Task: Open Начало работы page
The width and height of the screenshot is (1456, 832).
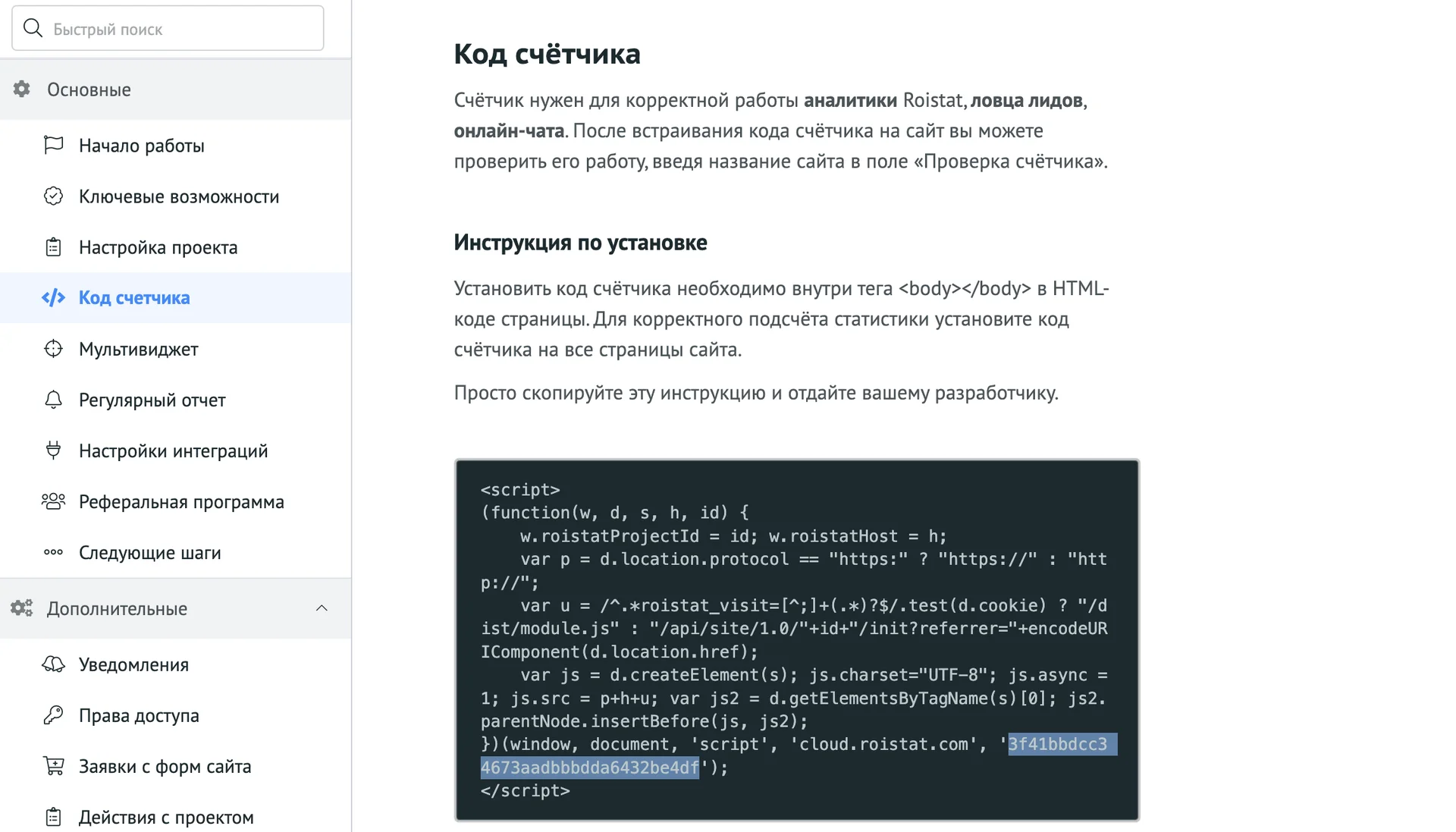Action: click(142, 146)
